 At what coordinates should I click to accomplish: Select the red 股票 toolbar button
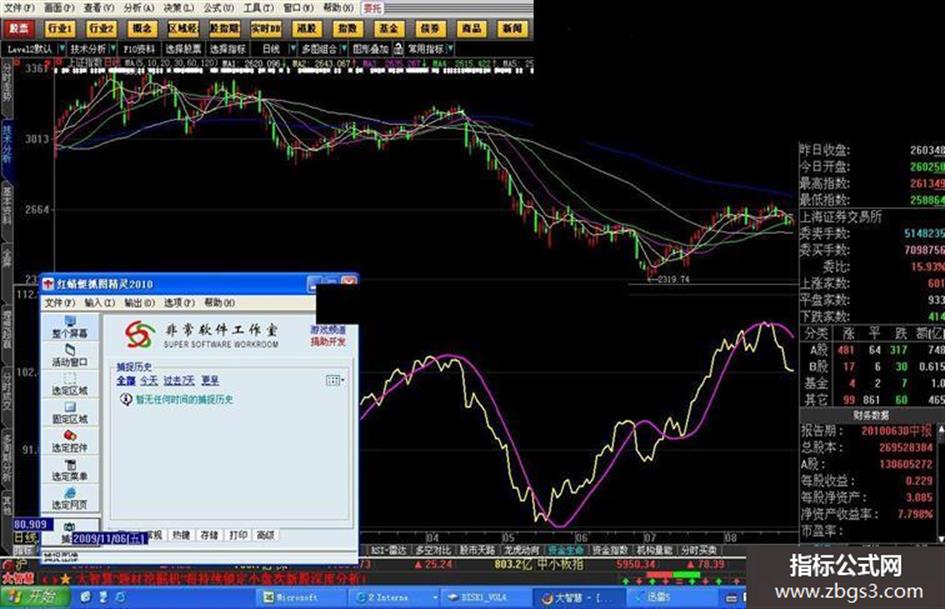[19, 28]
